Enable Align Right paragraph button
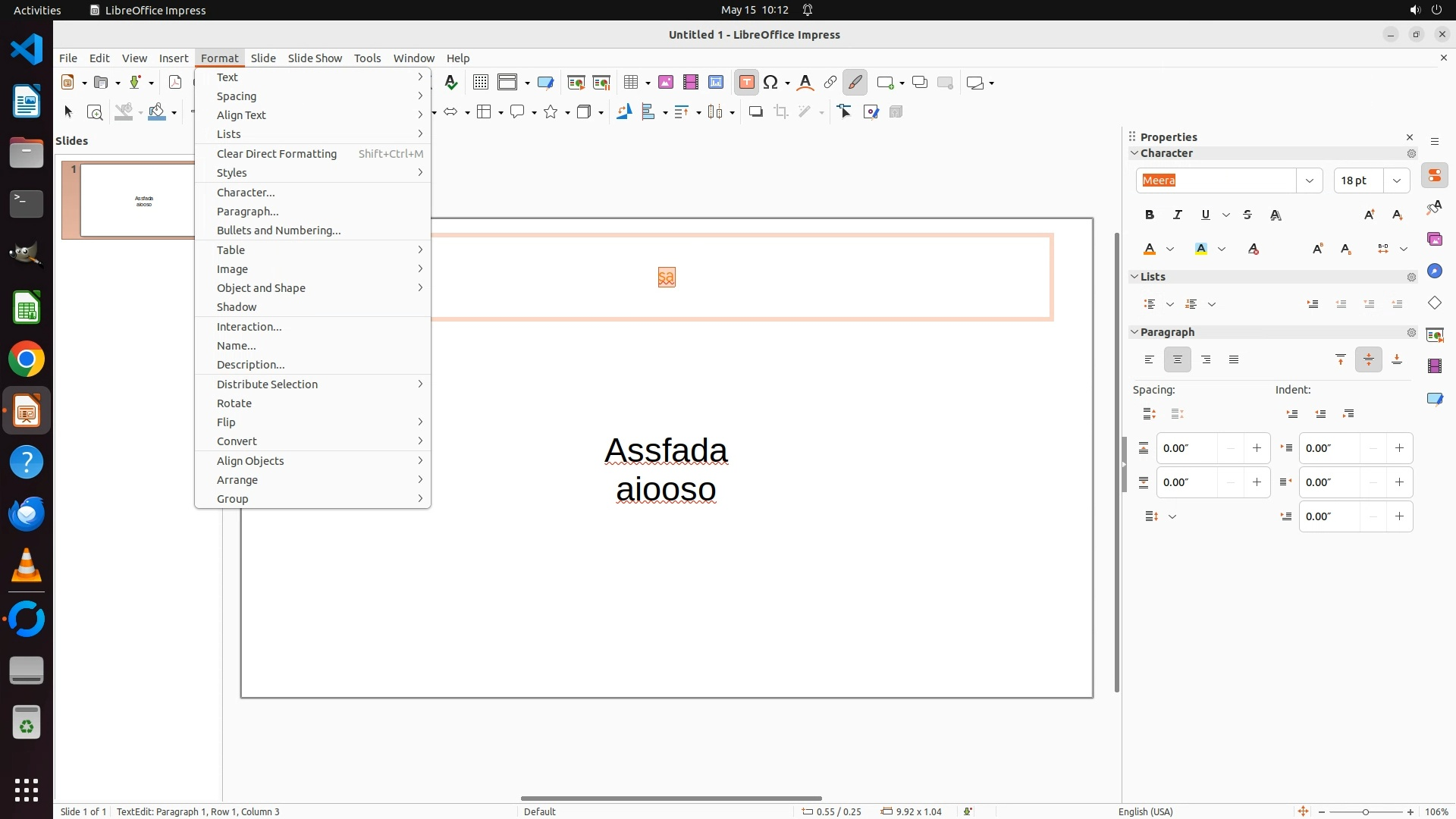 pos(1206,360)
